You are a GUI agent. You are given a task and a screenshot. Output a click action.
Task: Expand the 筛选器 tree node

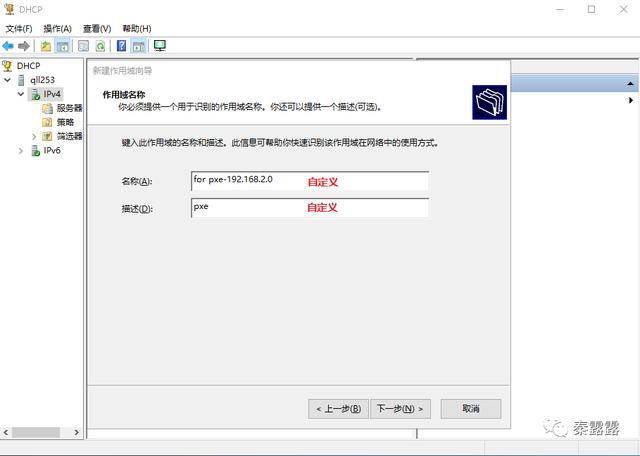(34, 136)
